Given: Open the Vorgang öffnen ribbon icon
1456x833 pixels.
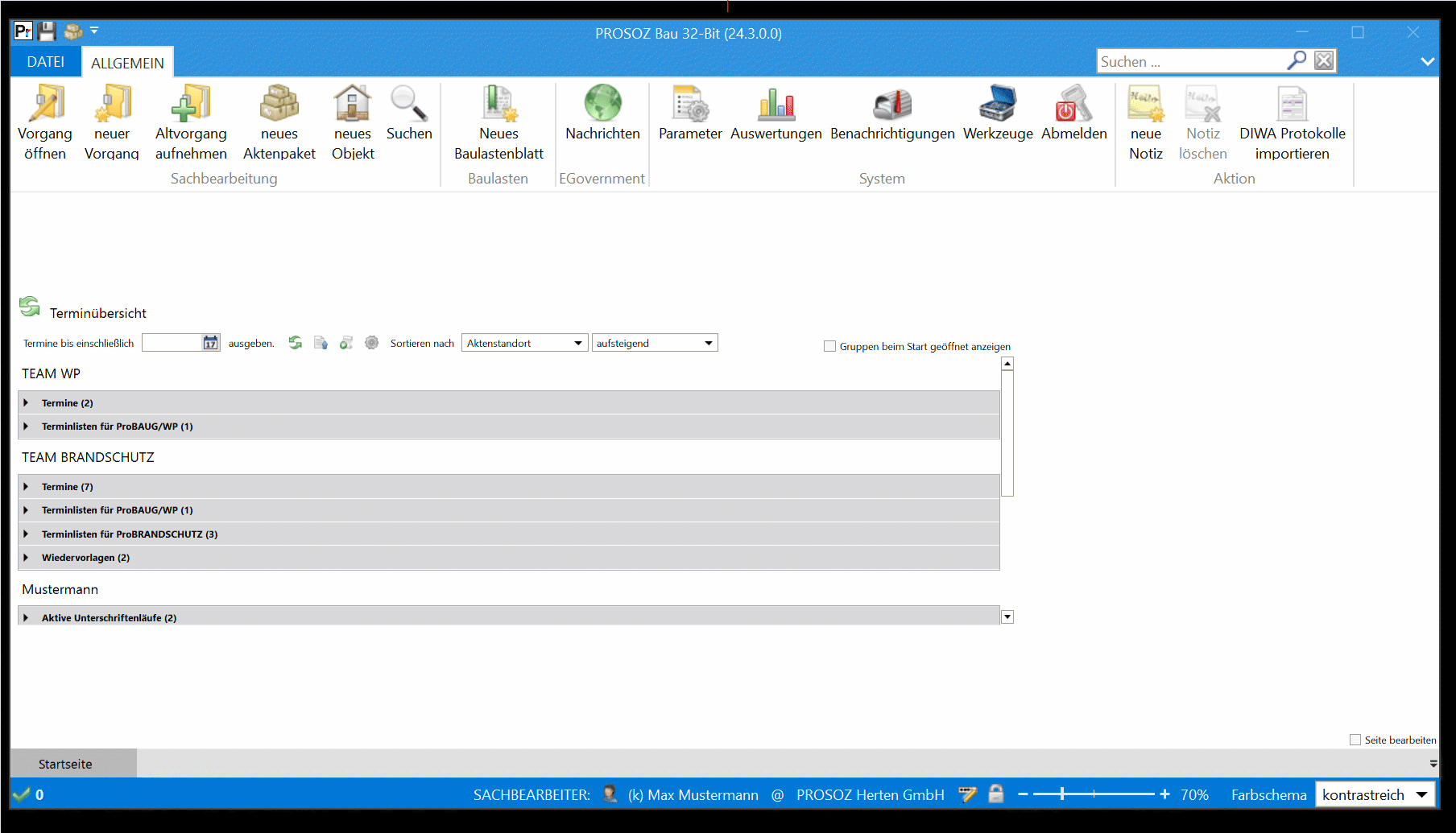Looking at the screenshot, I should (45, 122).
